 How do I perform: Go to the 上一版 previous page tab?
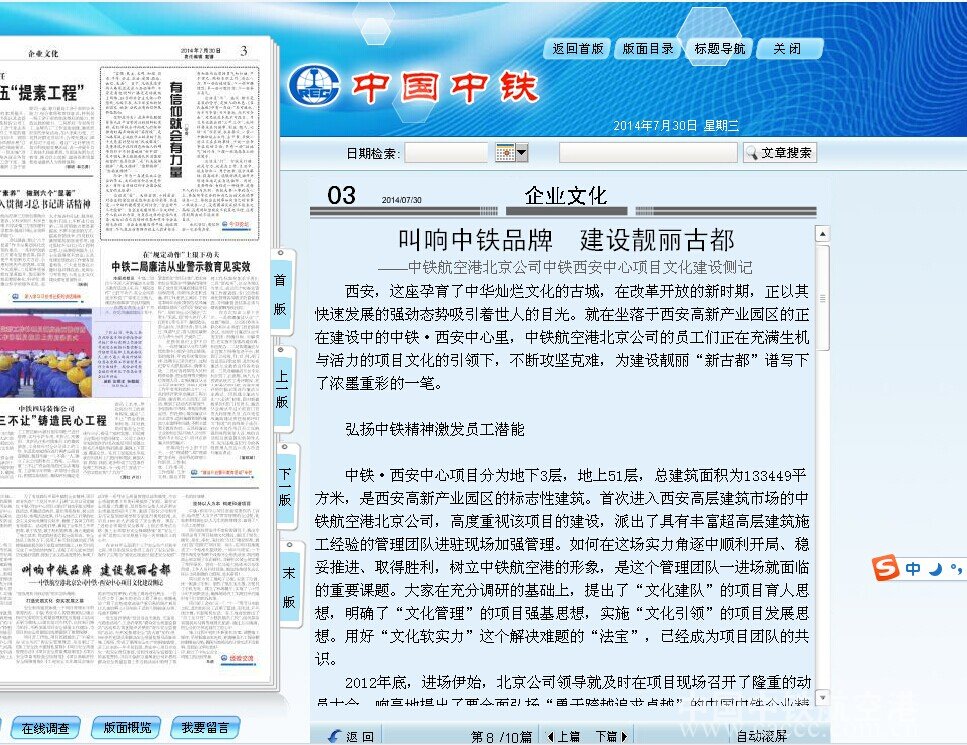tap(282, 389)
